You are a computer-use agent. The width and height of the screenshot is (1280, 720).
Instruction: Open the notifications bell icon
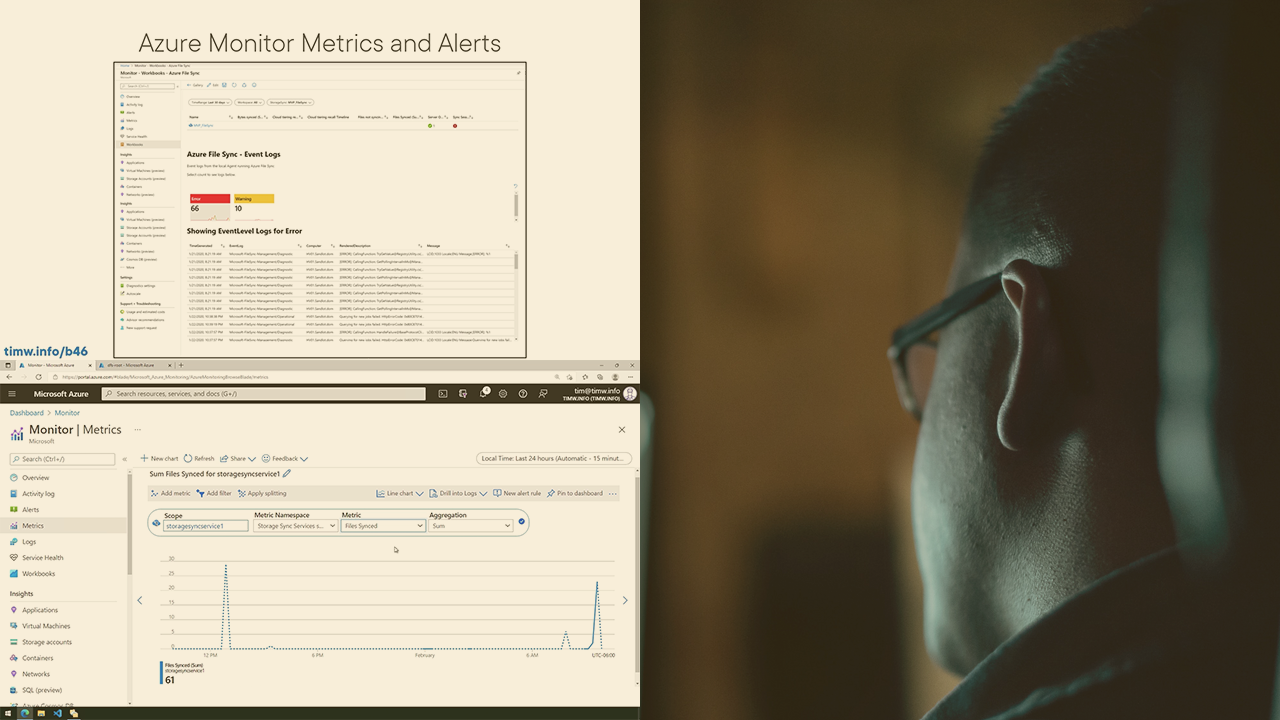point(483,394)
